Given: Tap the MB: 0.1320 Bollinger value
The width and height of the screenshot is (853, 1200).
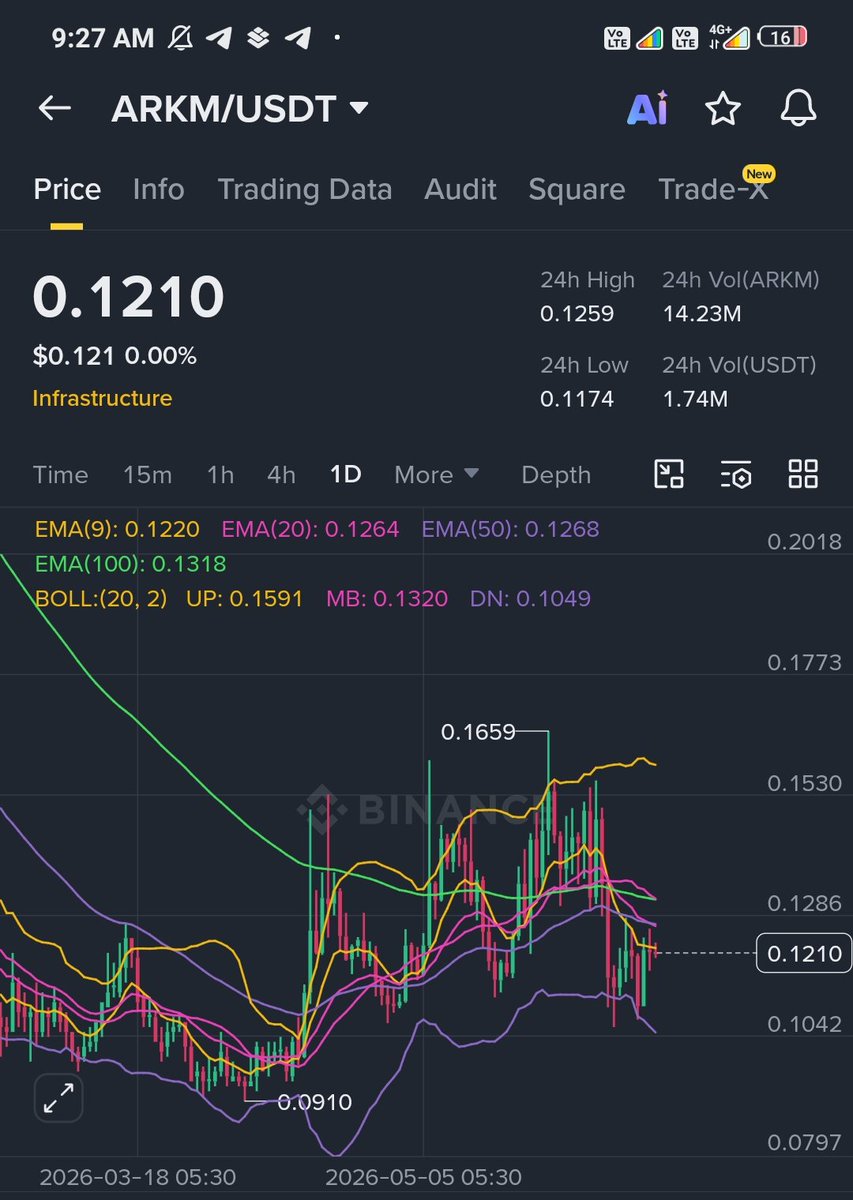Looking at the screenshot, I should coord(387,599).
